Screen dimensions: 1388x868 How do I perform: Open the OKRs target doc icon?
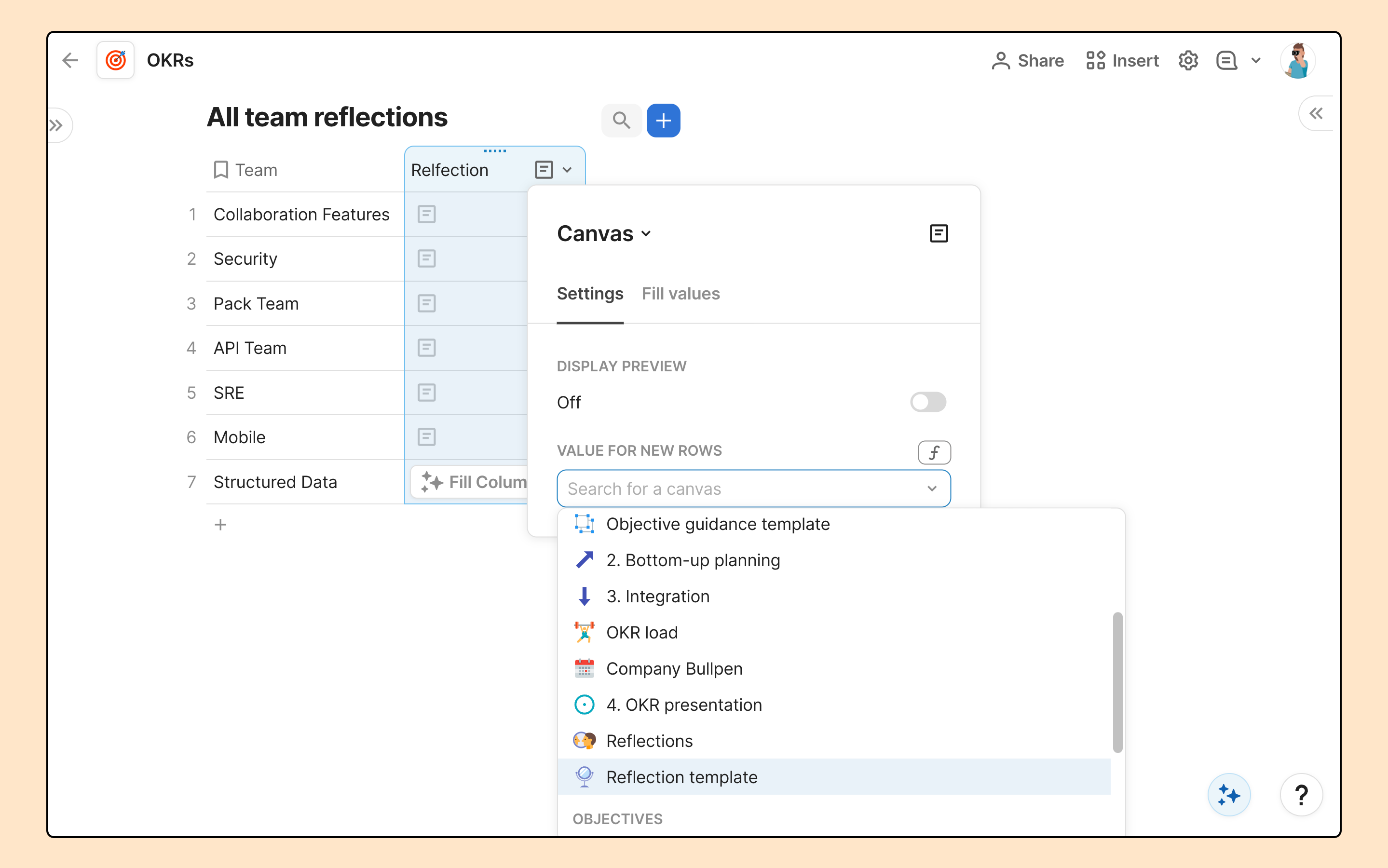(x=115, y=60)
